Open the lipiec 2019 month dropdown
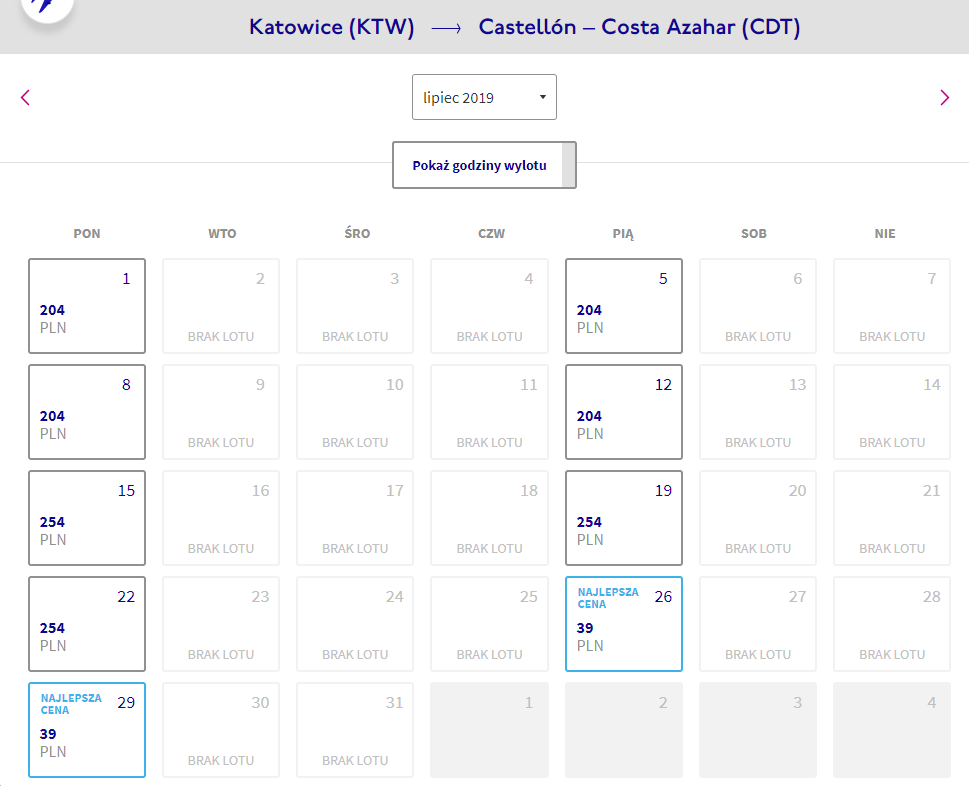This screenshot has width=969, height=786. pos(484,98)
